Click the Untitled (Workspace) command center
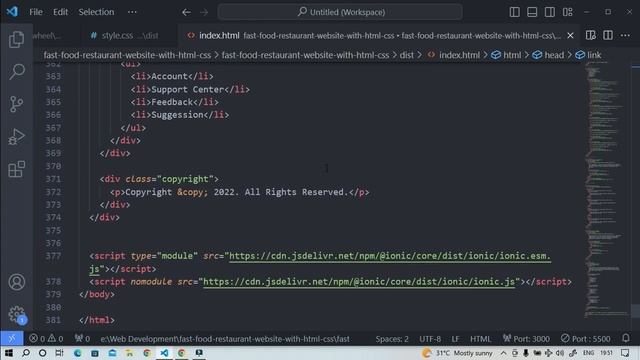The height and width of the screenshot is (360, 640). pyautogui.click(x=340, y=12)
